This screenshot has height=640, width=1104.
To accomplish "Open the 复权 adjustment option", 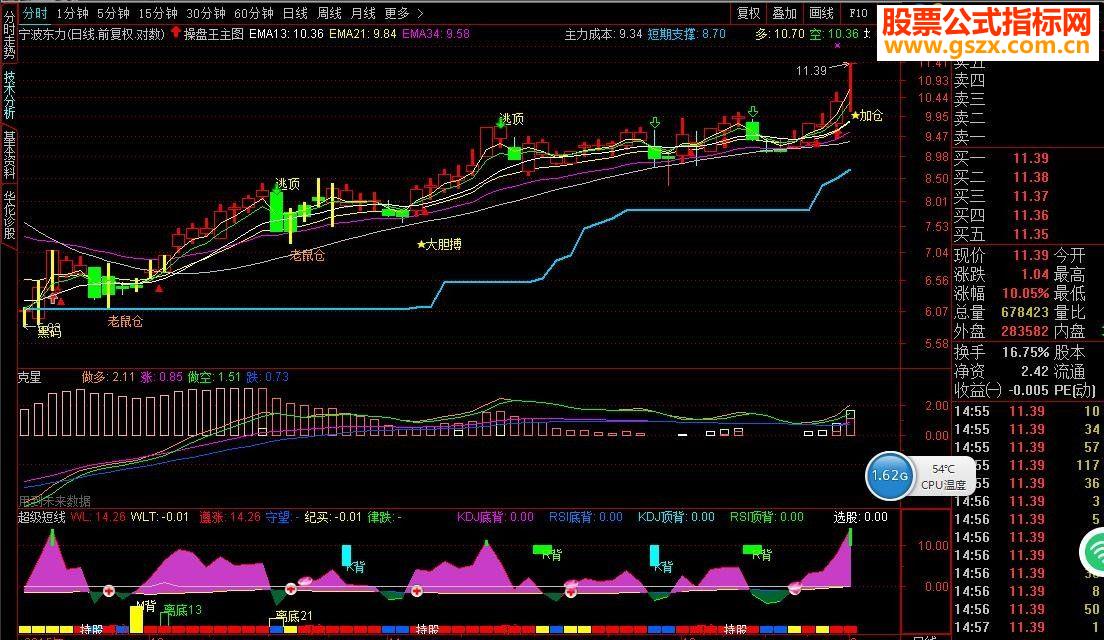I will (x=748, y=13).
